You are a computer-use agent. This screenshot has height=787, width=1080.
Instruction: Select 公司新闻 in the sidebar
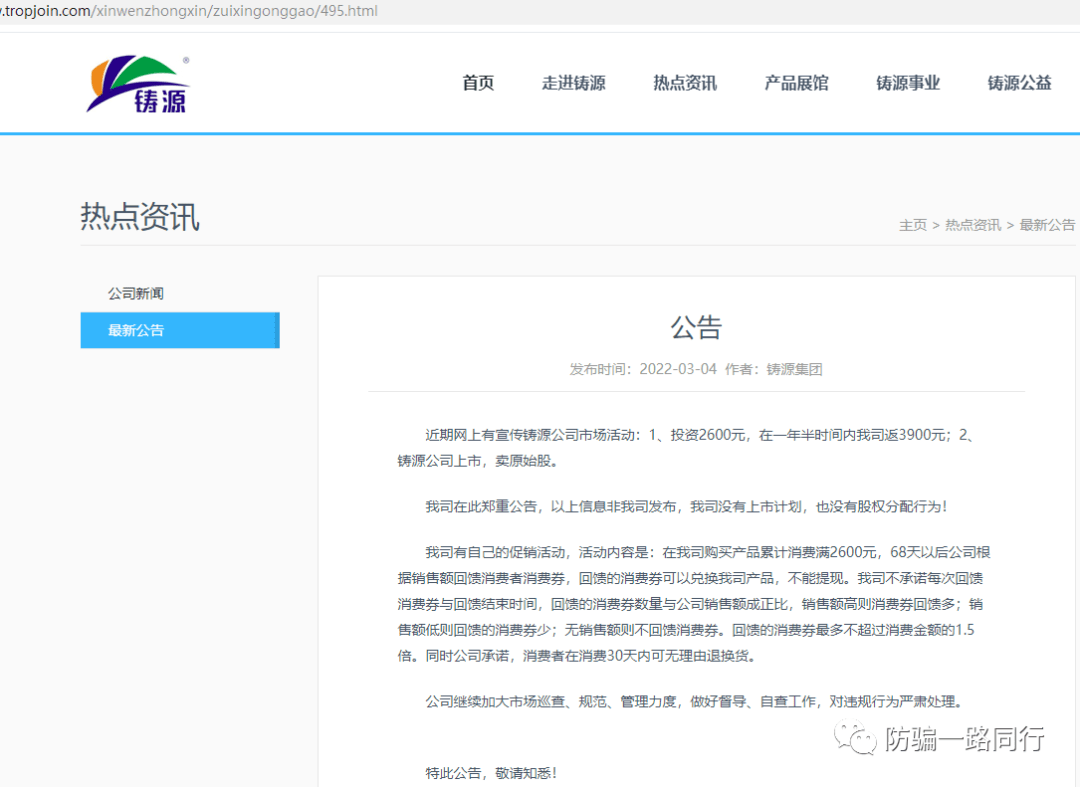[x=136, y=294]
